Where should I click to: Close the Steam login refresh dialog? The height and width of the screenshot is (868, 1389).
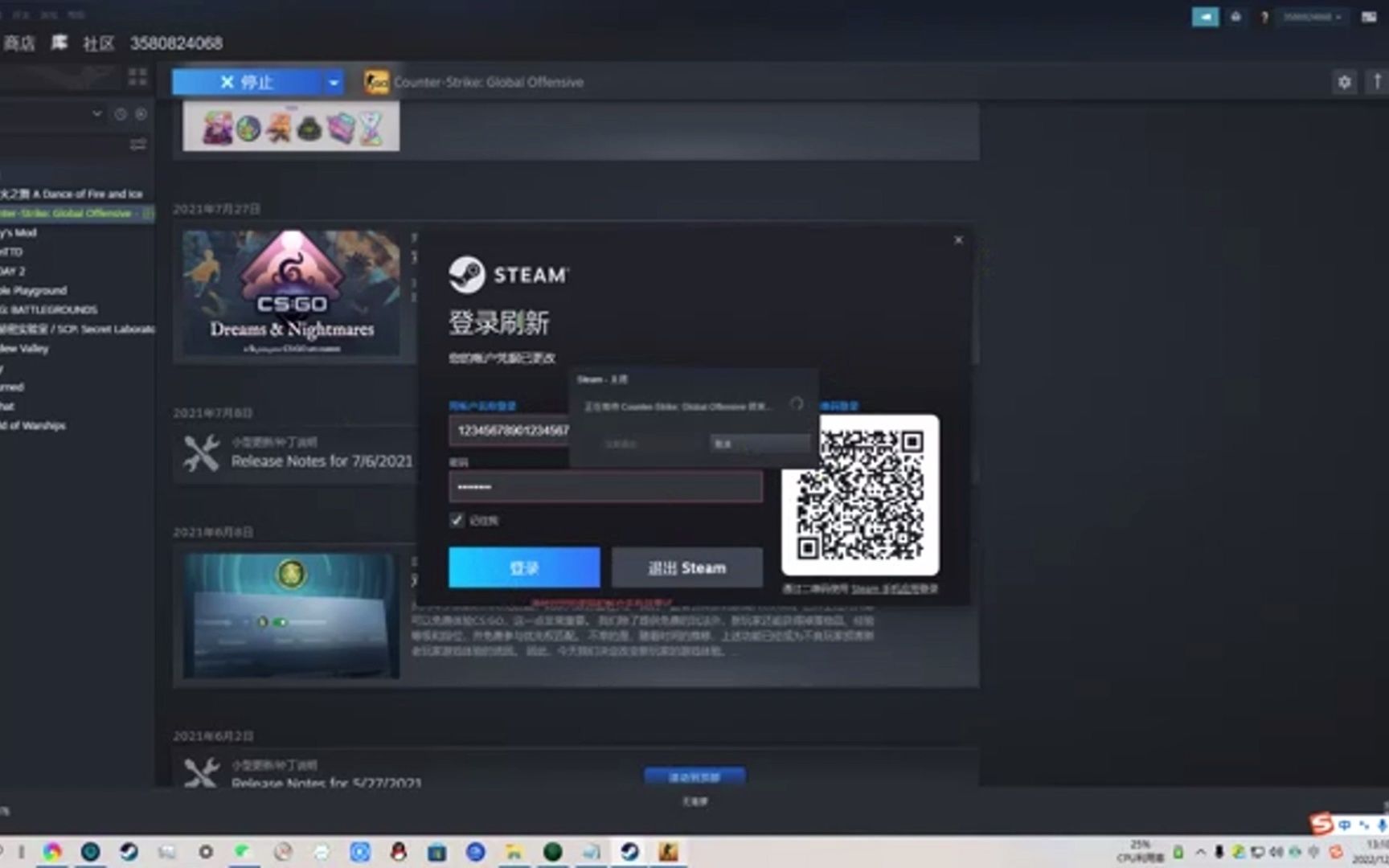[958, 240]
